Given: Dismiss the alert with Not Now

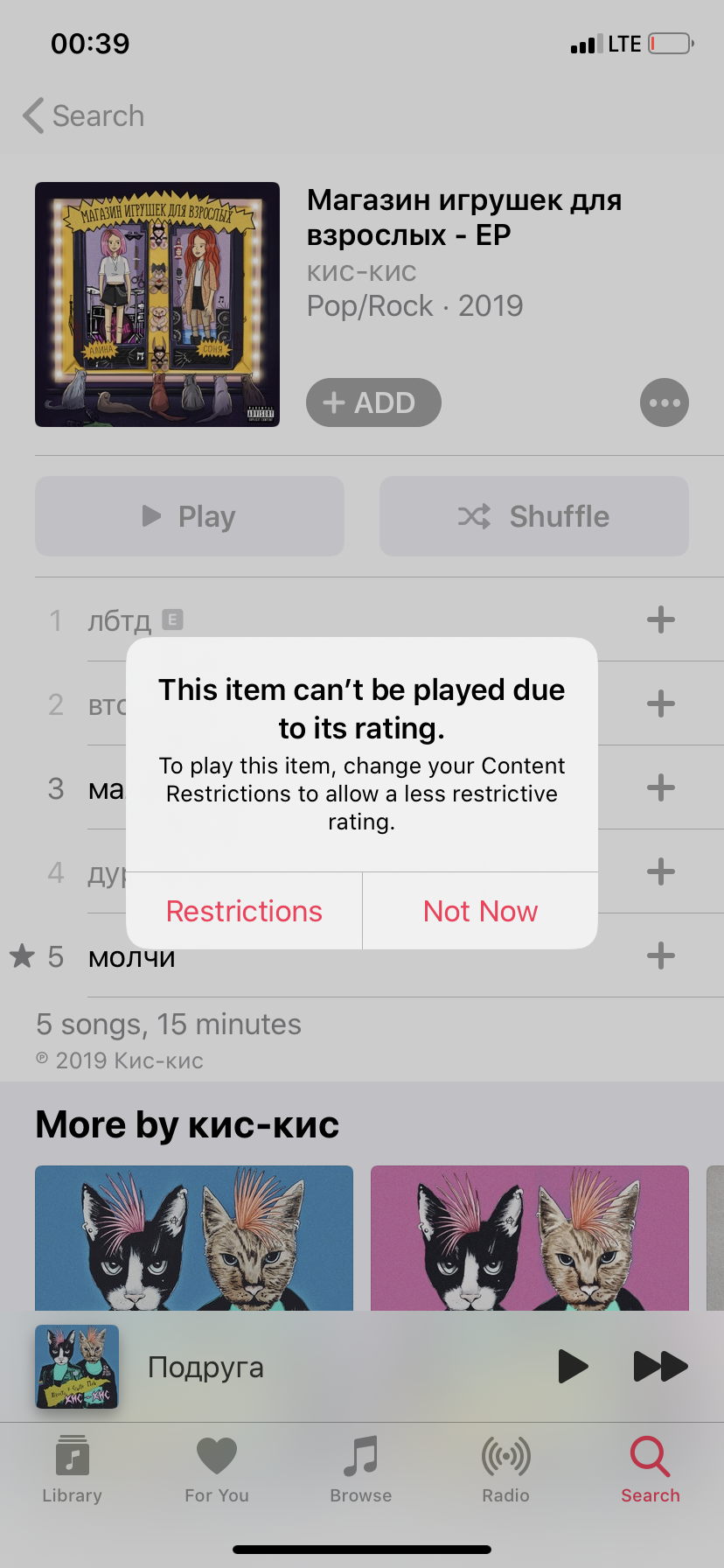Looking at the screenshot, I should pyautogui.click(x=480, y=911).
